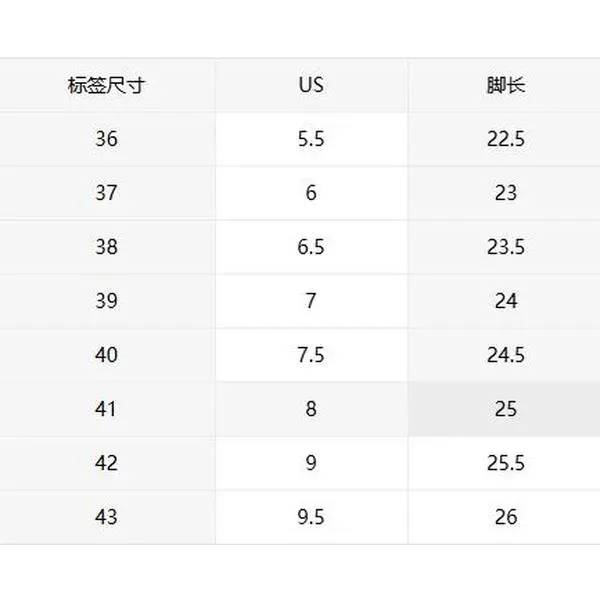Viewport: 600px width, 600px height.
Task: Click foot length 23.5 cell
Action: click(x=505, y=247)
